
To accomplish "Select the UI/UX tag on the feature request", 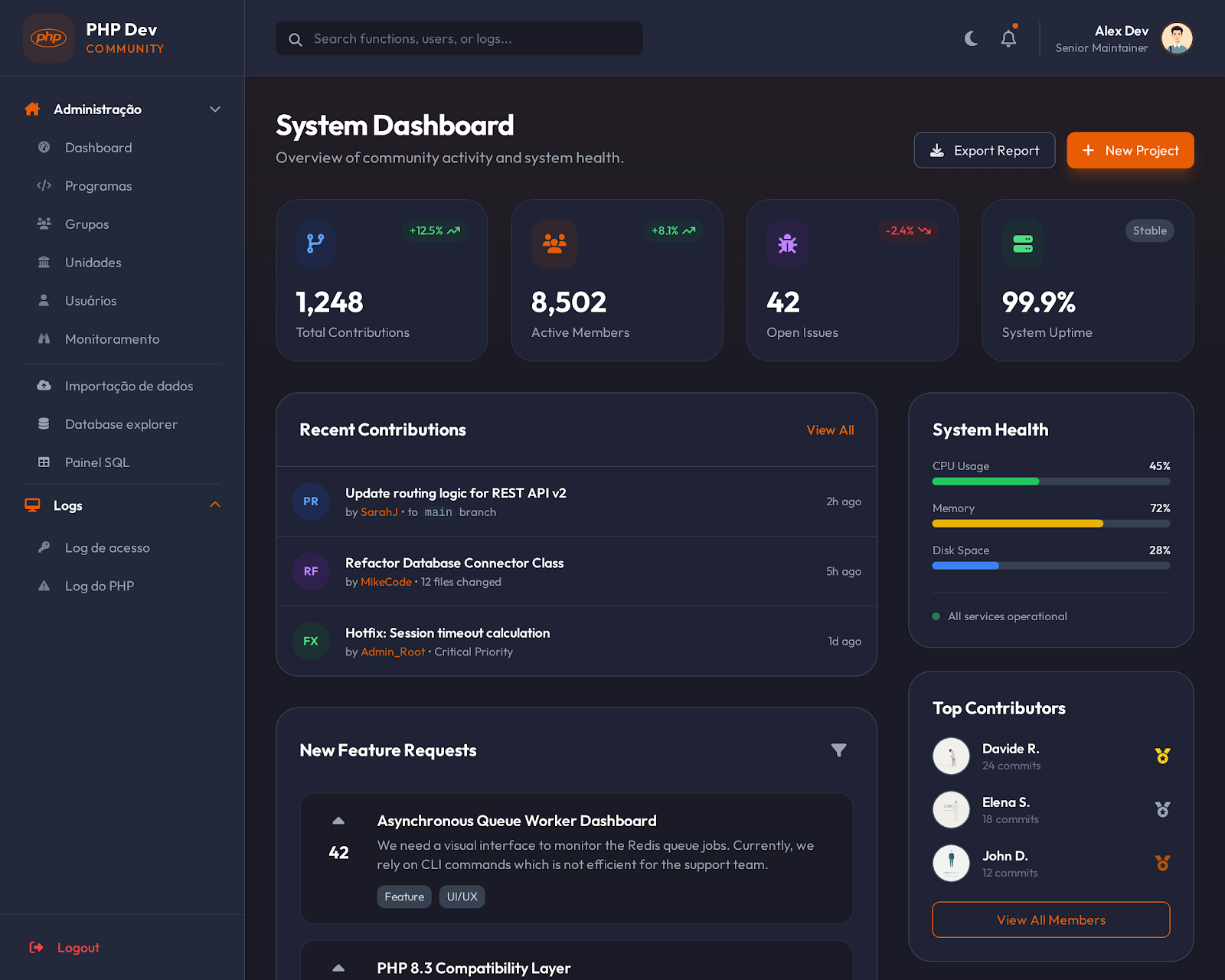I will click(462, 897).
